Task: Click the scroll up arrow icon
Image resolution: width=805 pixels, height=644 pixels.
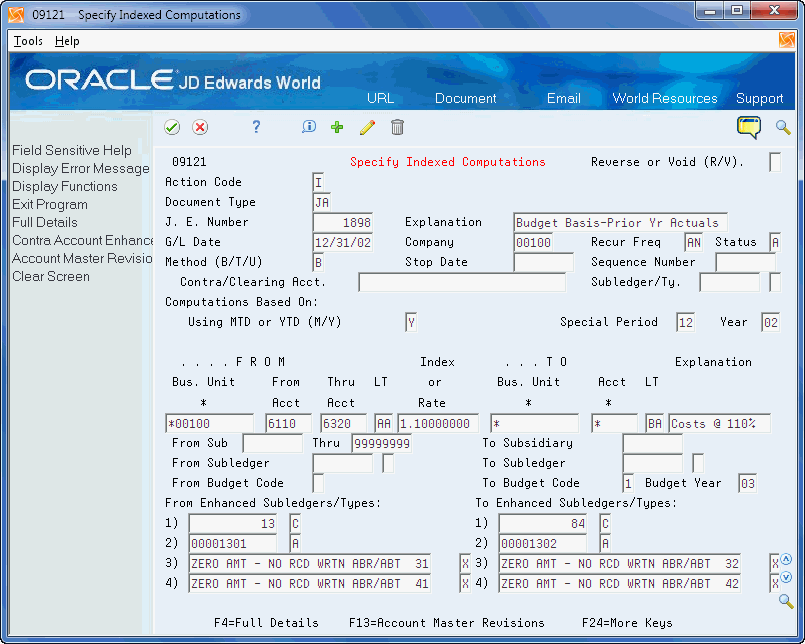Action: (786, 559)
